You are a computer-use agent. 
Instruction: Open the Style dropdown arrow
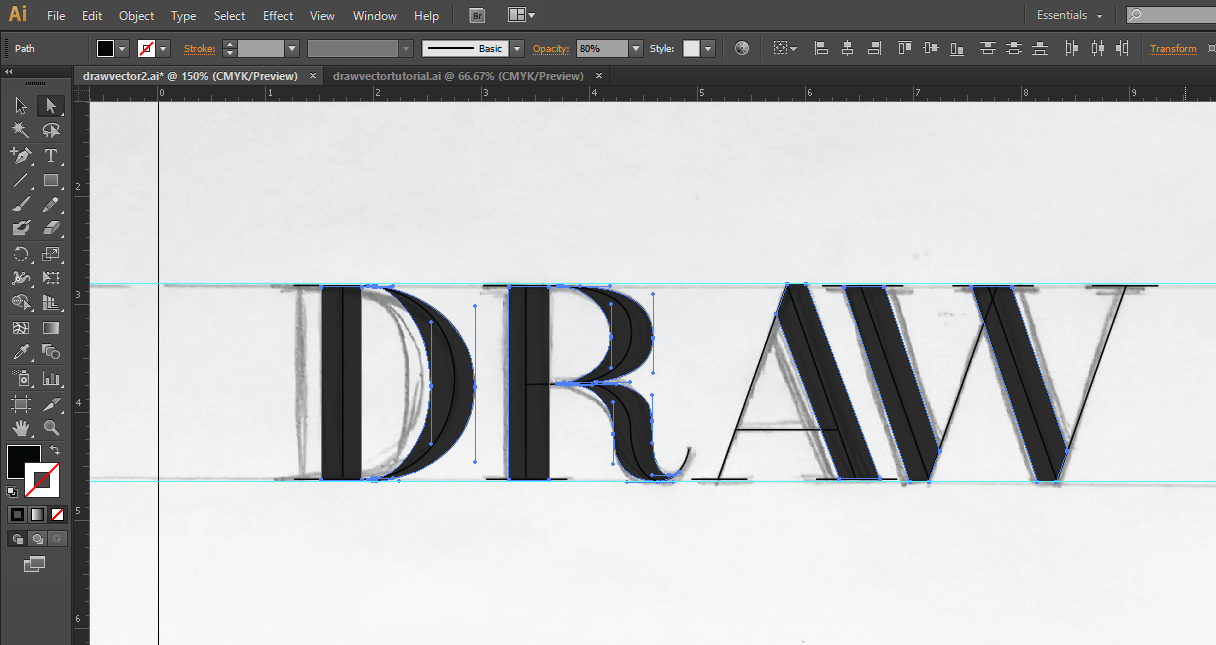[x=708, y=48]
